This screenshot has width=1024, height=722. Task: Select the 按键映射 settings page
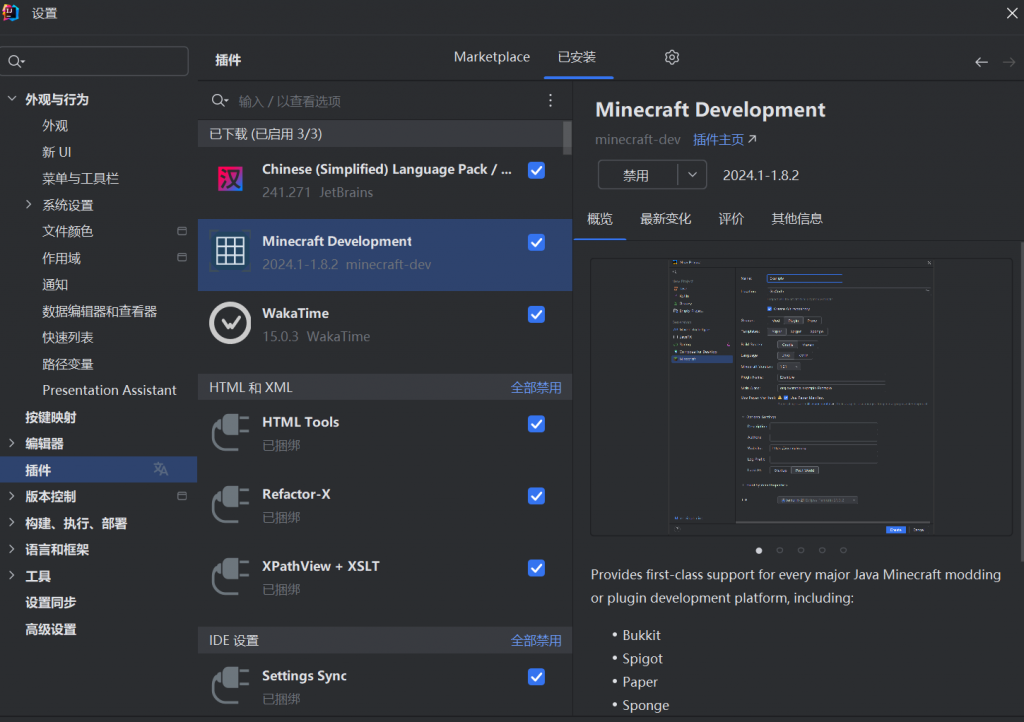coord(51,417)
